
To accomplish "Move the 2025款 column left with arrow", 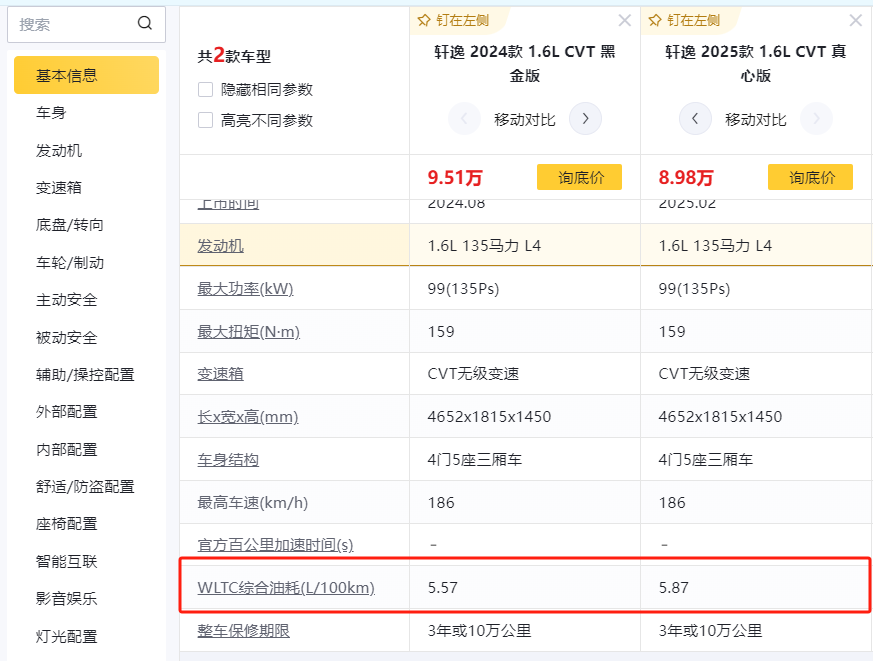I will pyautogui.click(x=695, y=119).
